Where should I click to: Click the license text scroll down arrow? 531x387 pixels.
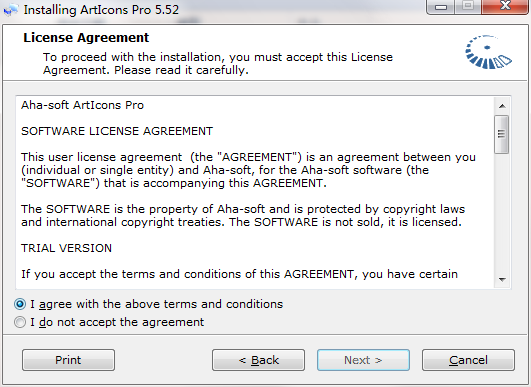(502, 279)
